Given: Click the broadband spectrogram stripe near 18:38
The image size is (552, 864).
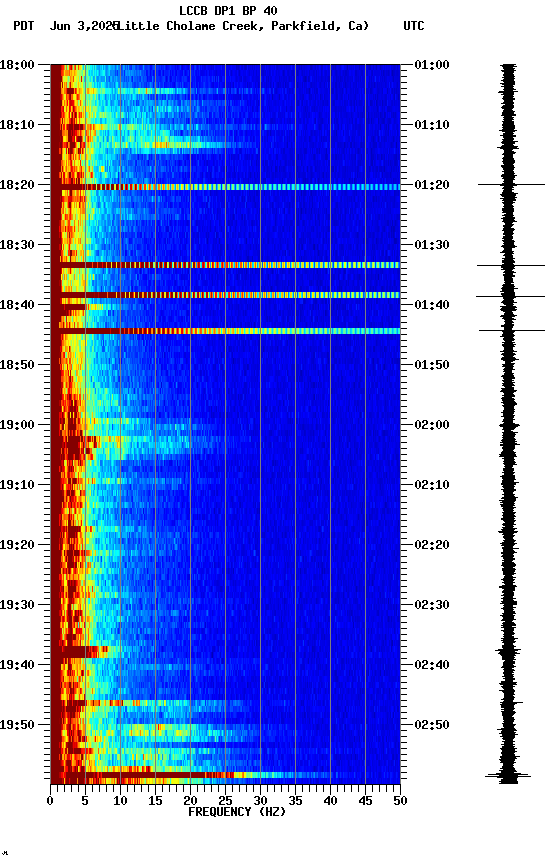Looking at the screenshot, I should 225,295.
